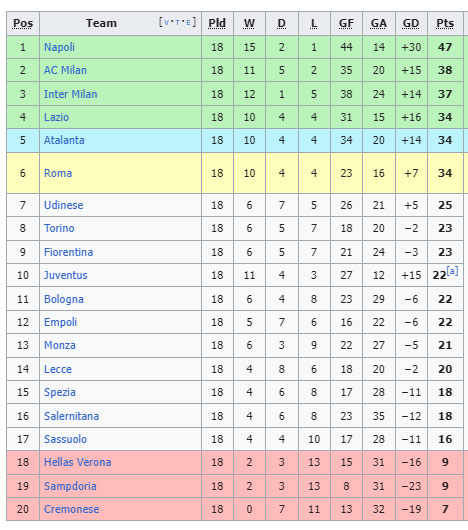Click the E (edit) link in header
The image size is (468, 530).
189,23
